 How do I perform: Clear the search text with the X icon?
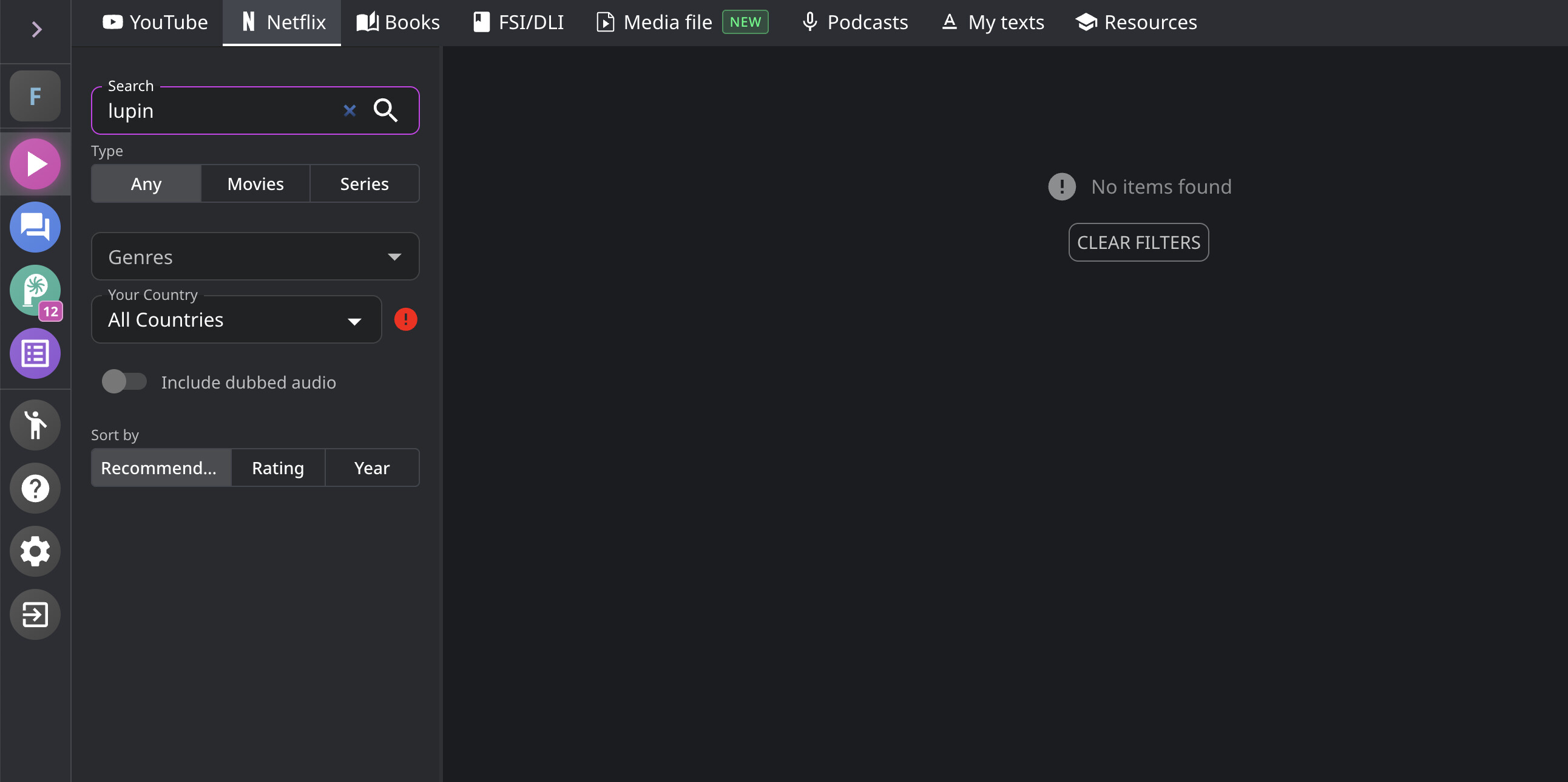pos(350,110)
